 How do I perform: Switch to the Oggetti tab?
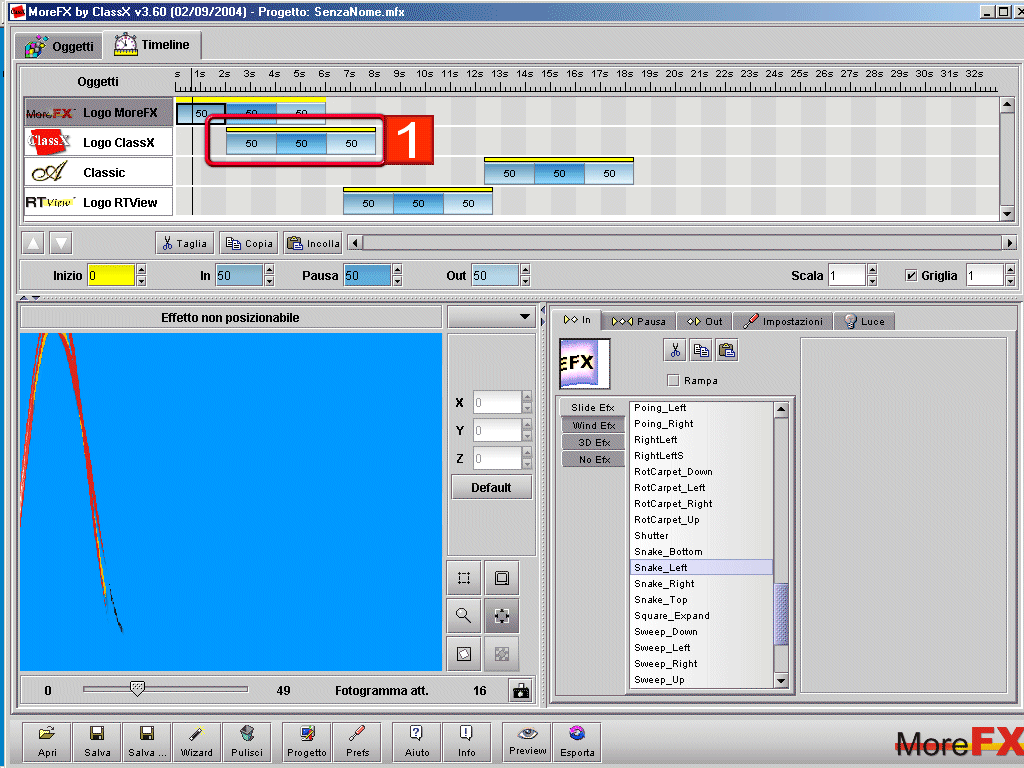coord(60,46)
